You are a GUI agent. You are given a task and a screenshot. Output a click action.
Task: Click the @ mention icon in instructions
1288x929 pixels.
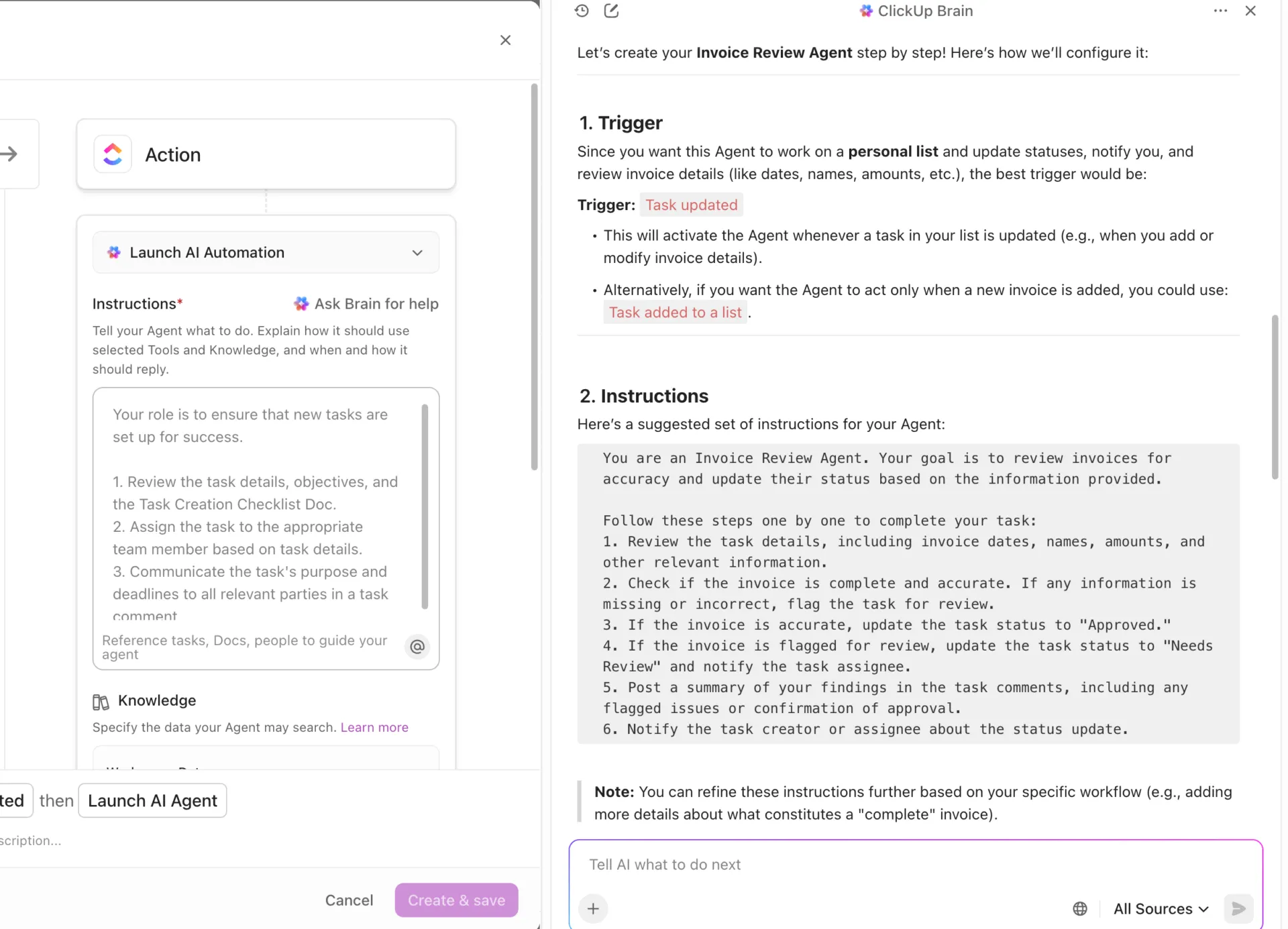tap(417, 647)
